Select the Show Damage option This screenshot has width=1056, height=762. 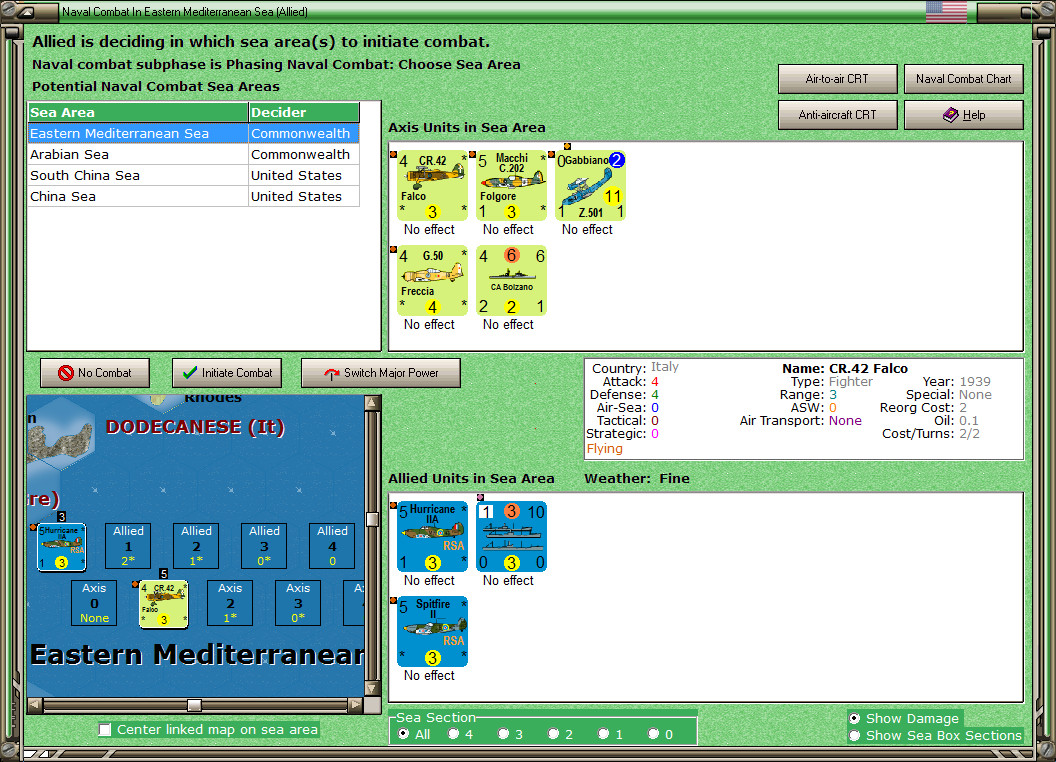[x=855, y=718]
